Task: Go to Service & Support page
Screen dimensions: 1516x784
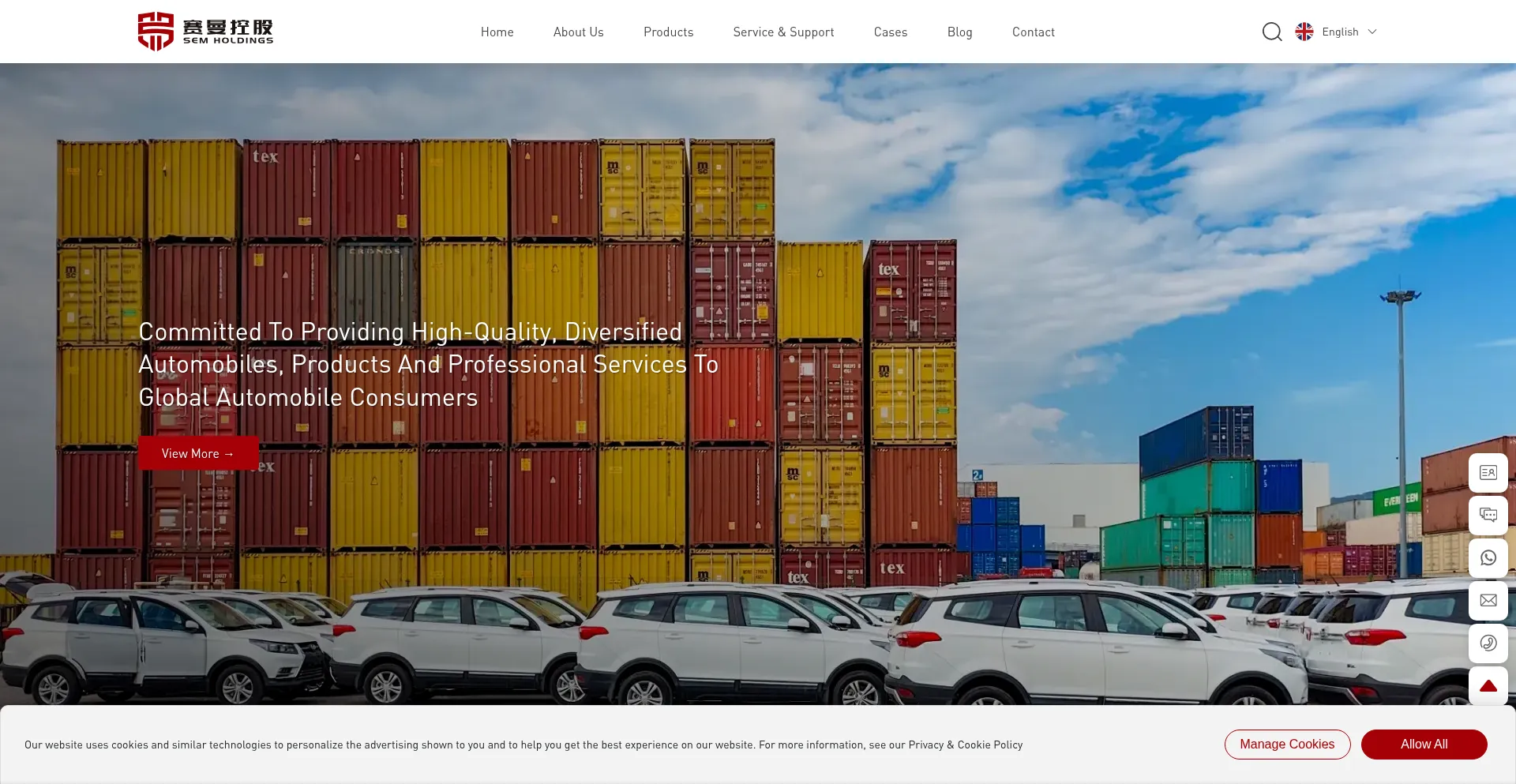Action: (x=783, y=32)
